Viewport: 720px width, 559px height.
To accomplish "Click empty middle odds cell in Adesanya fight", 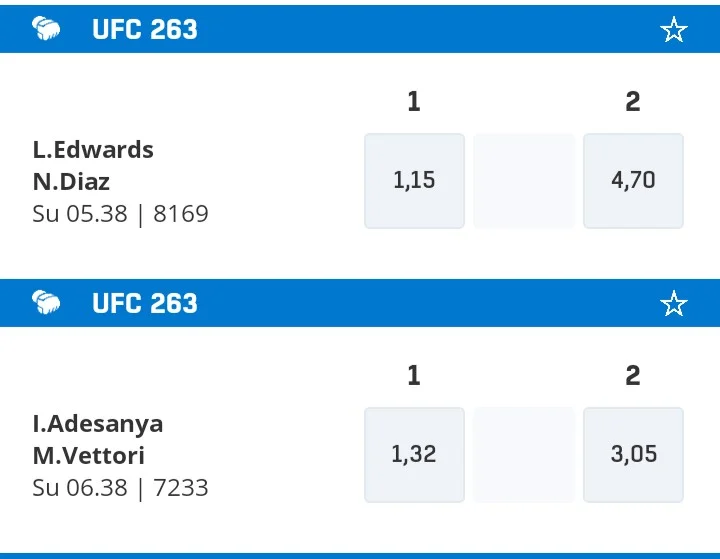I will (524, 454).
